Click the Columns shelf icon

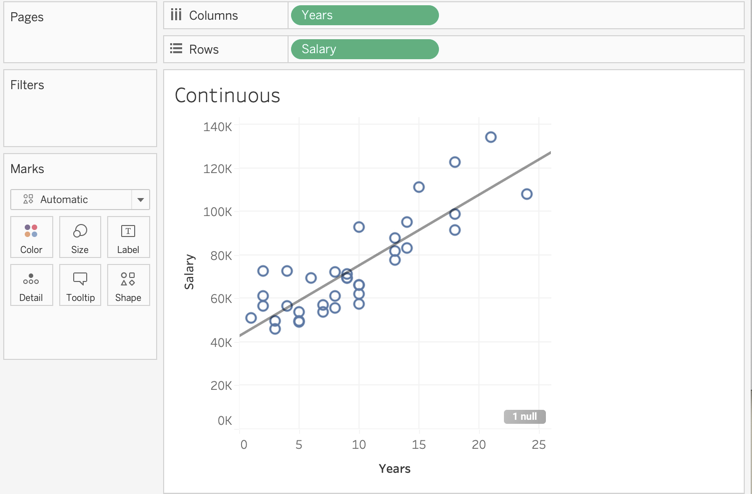pyautogui.click(x=176, y=15)
